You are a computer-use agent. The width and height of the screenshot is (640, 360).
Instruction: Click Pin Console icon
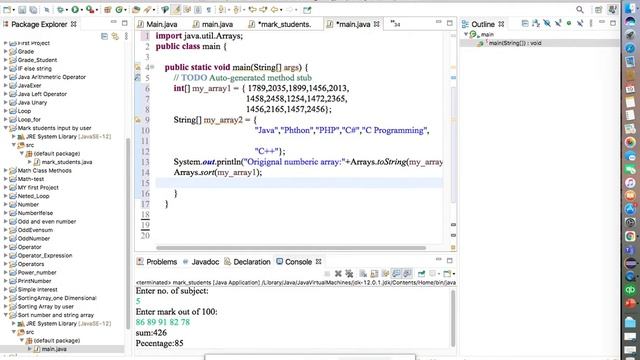(x=421, y=273)
